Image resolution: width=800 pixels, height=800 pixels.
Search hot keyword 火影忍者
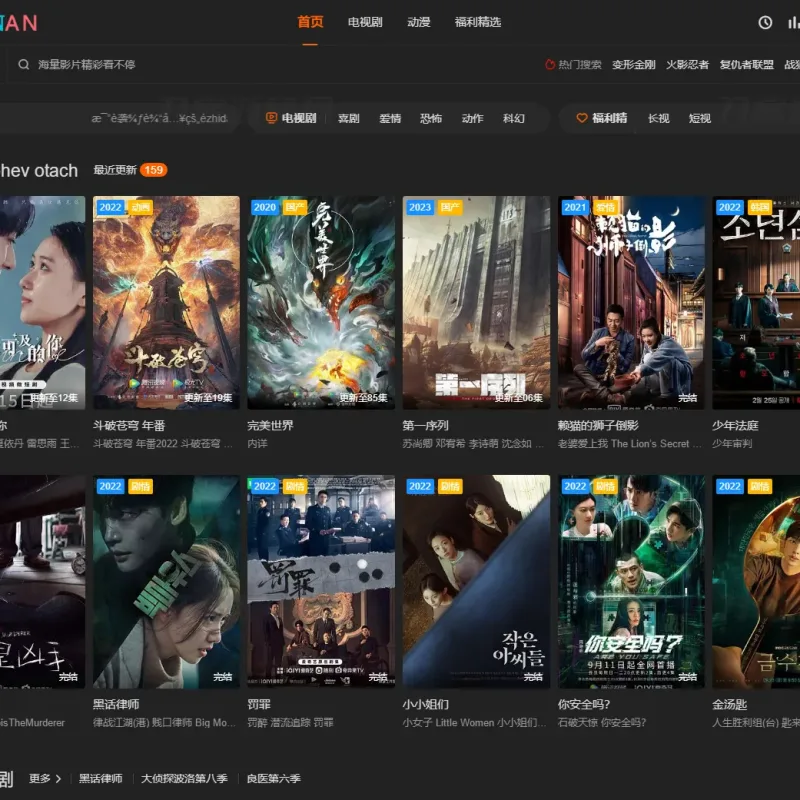687,65
